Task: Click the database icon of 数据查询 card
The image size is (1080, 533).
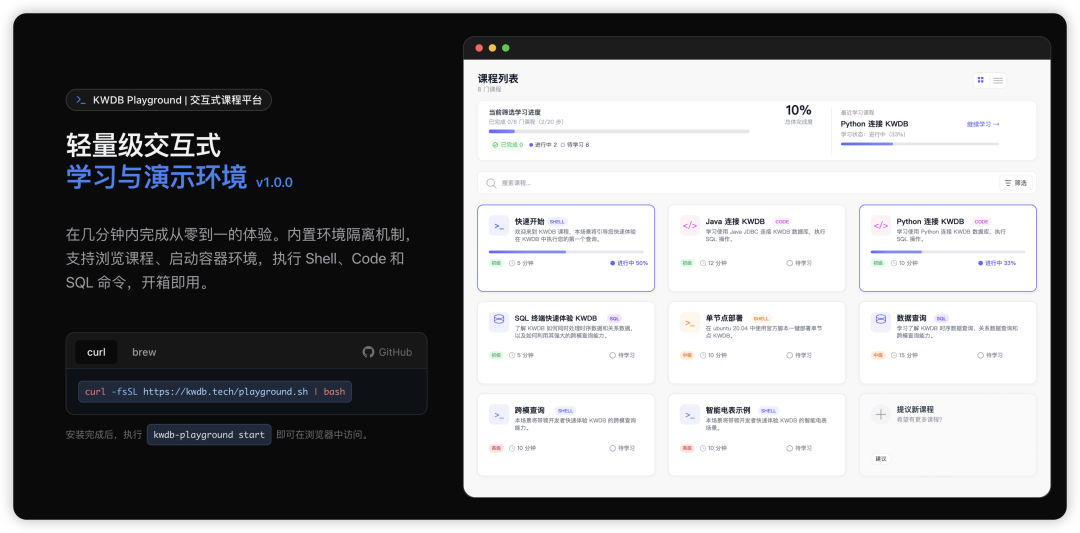Action: point(880,322)
